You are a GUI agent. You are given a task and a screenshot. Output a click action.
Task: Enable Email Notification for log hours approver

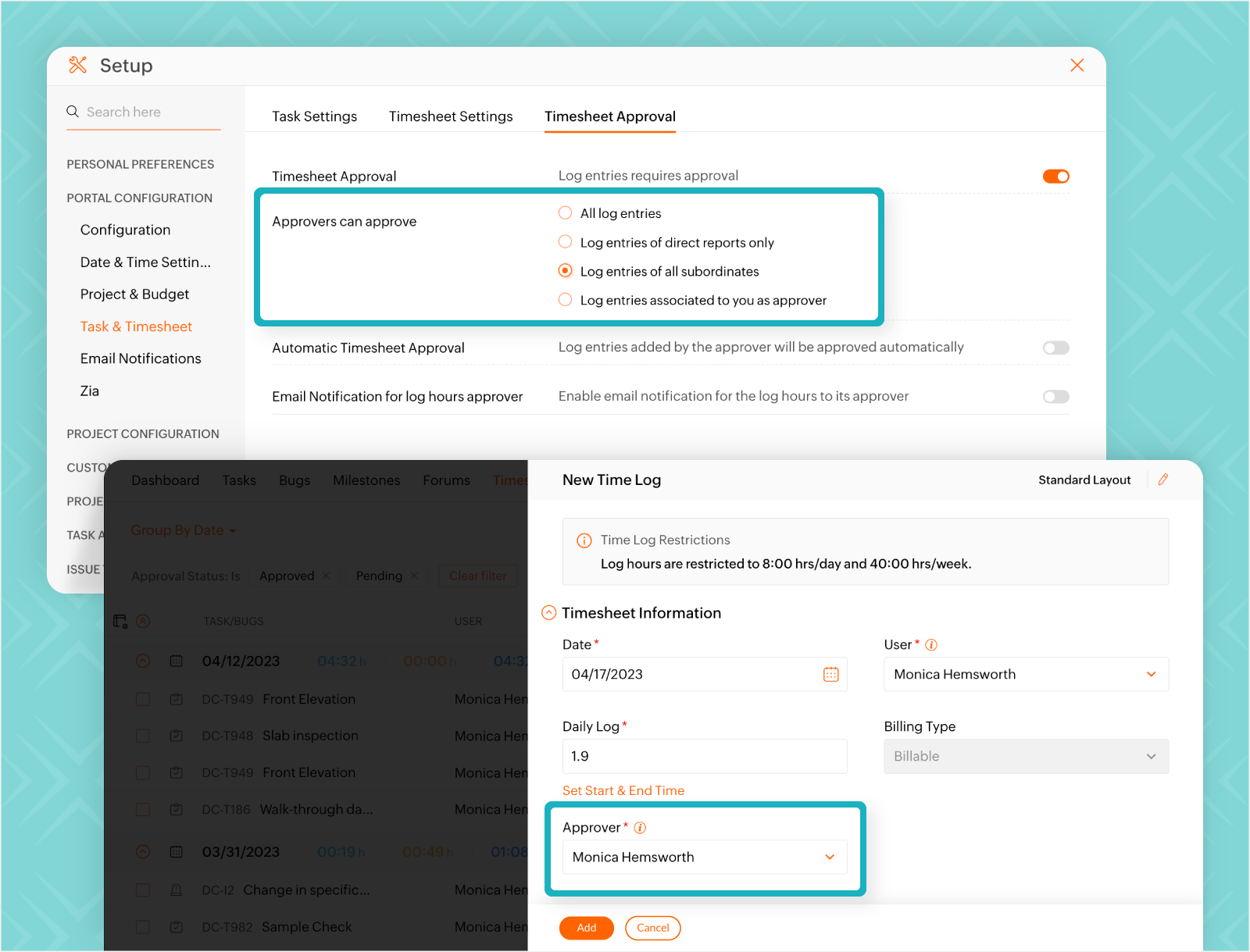click(x=1055, y=397)
